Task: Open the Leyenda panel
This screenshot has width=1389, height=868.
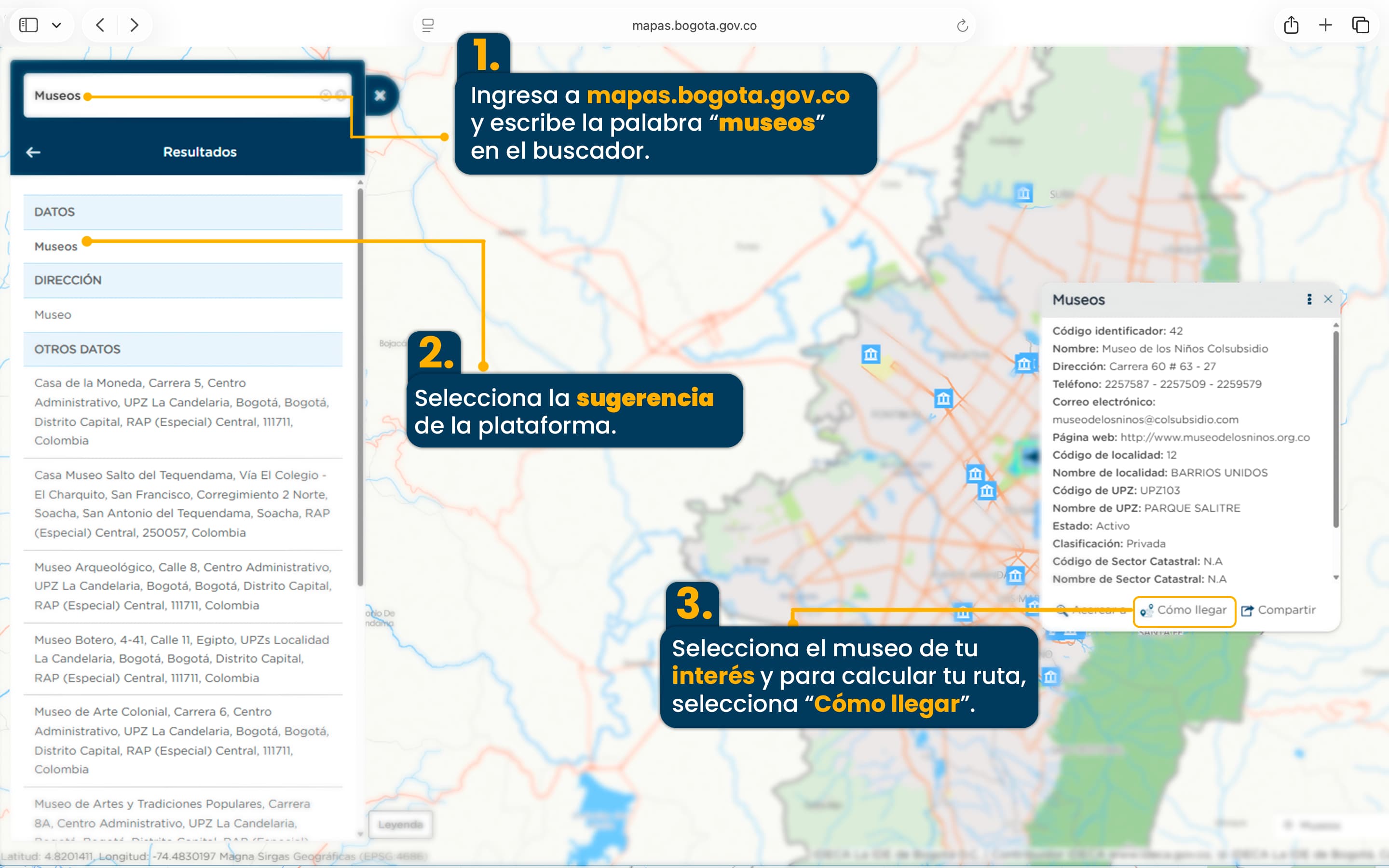Action: tap(401, 825)
